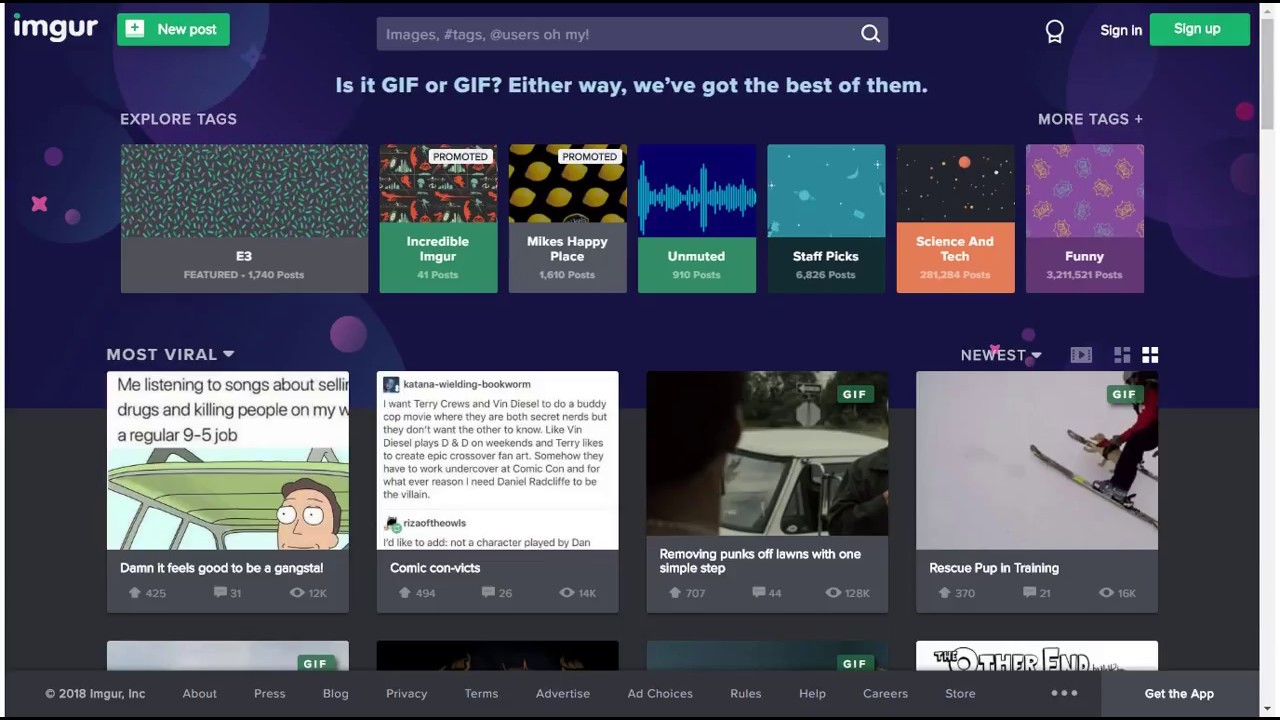Click views eye icon on Comic con-victs
This screenshot has width=1280, height=720.
567,593
